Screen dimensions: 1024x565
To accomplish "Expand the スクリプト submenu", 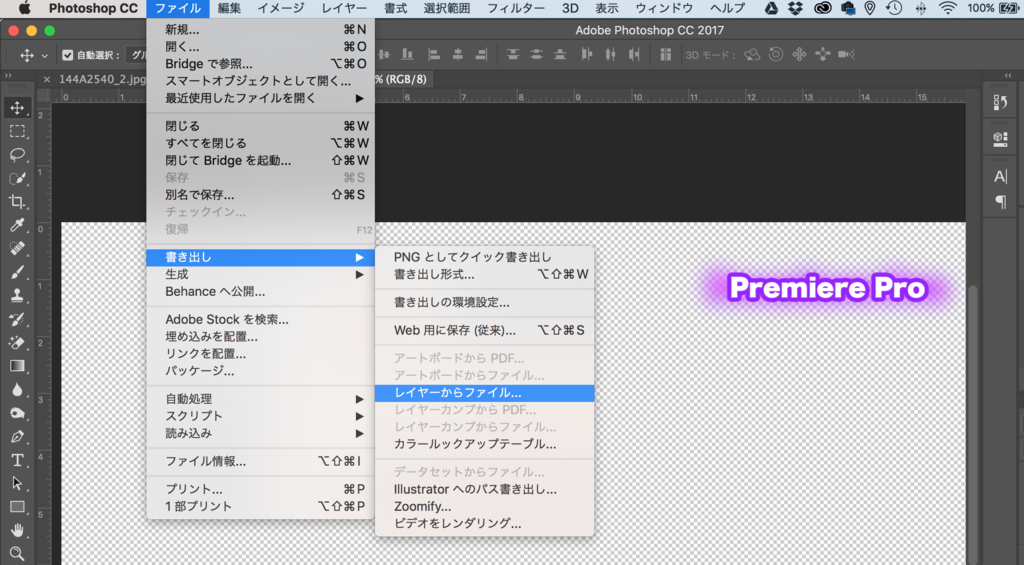I will [x=261, y=416].
